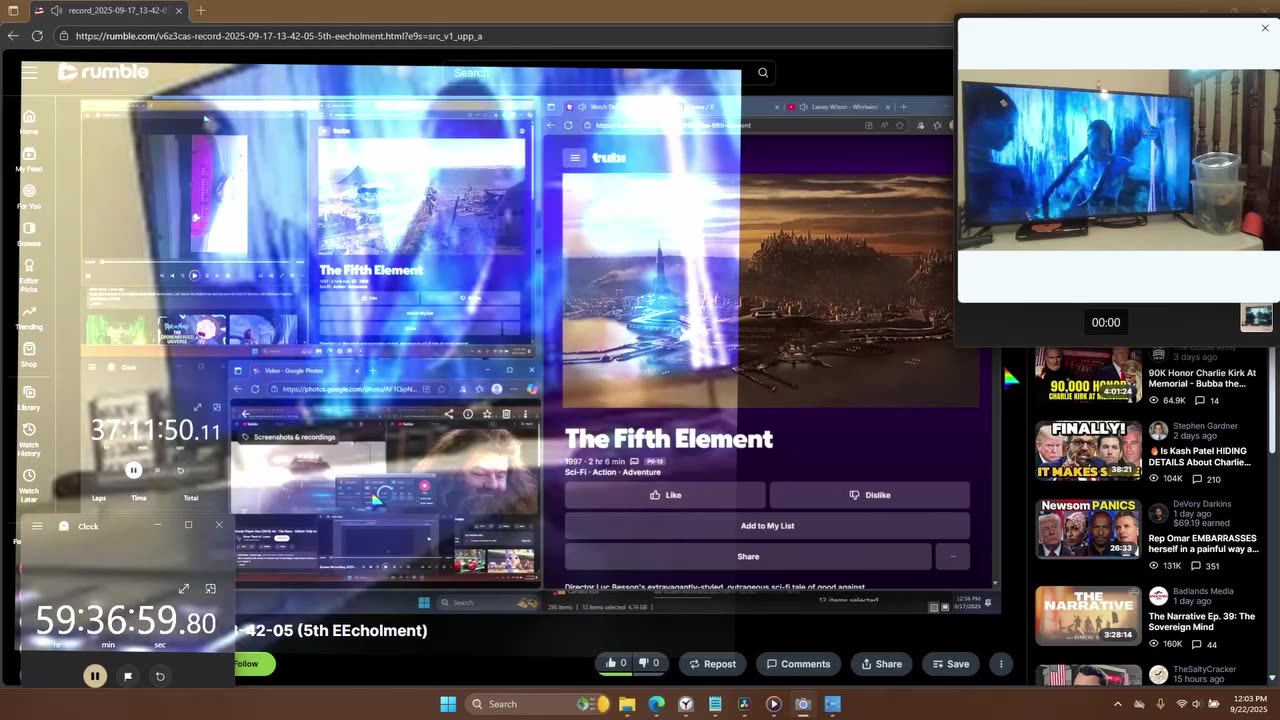
Task: Click the Badlands Media channel avatar
Action: (1158, 596)
